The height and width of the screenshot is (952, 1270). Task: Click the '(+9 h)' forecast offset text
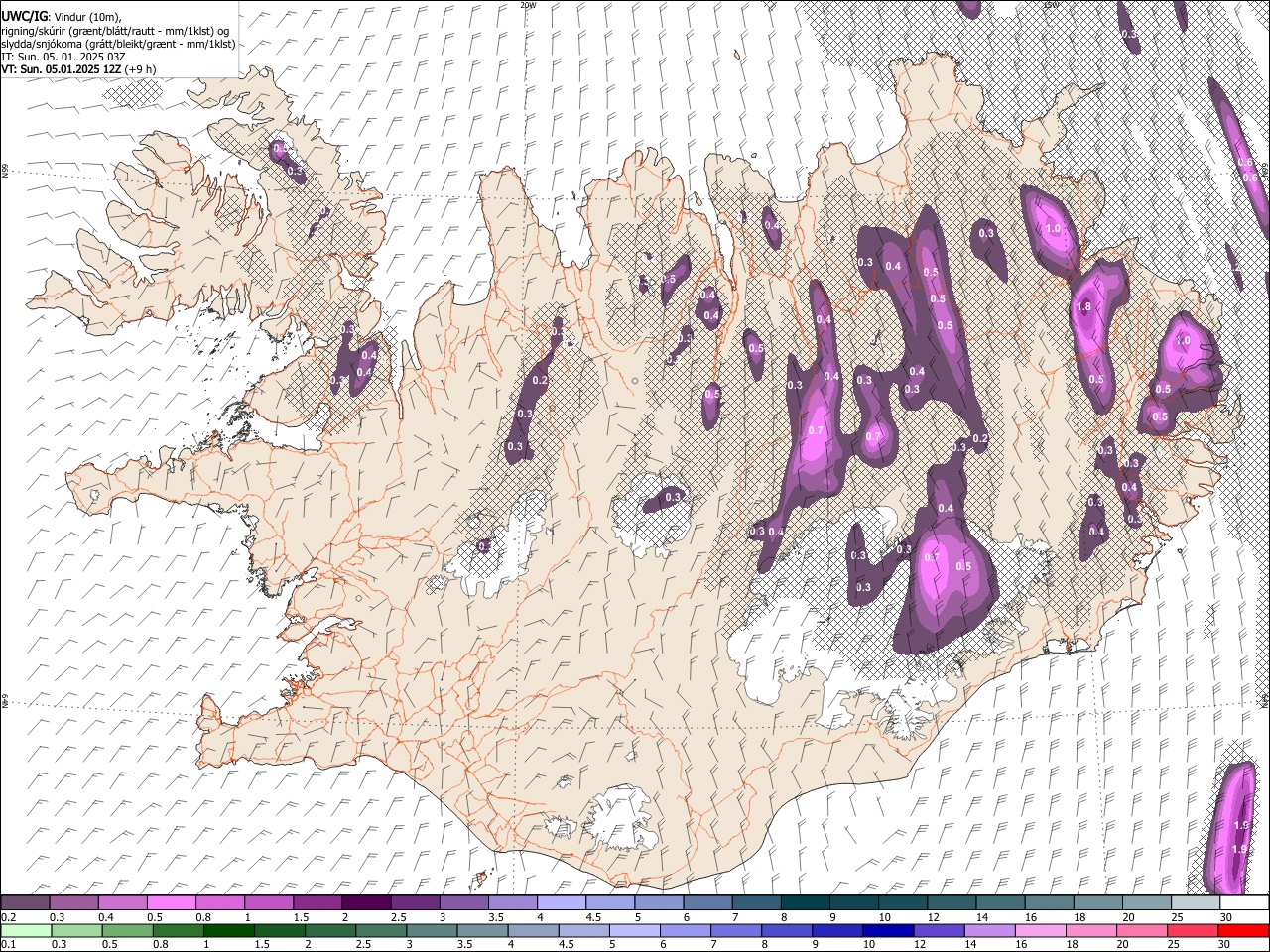pos(140,69)
